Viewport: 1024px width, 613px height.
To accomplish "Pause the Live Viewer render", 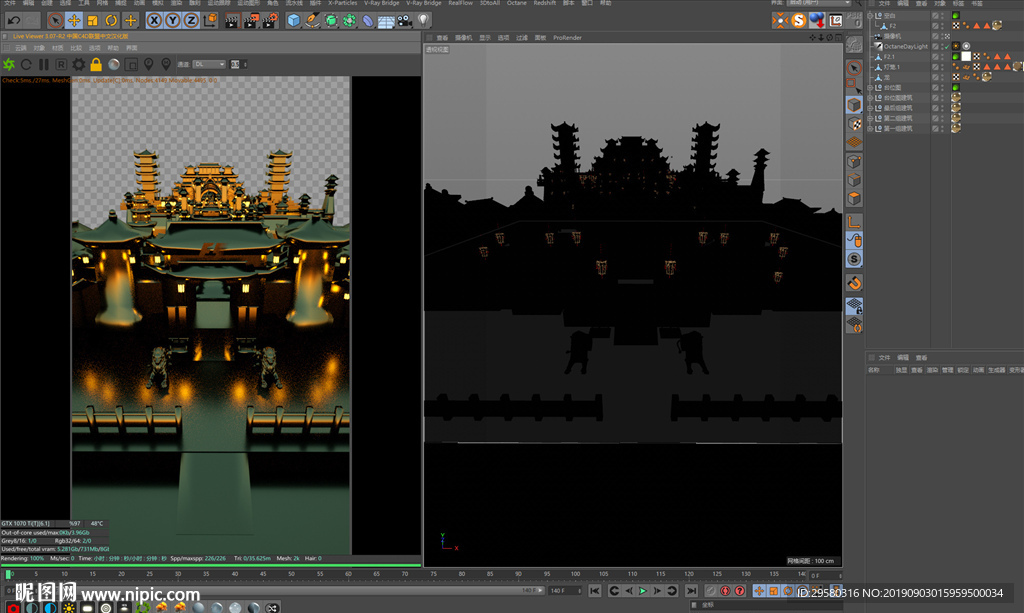I will 43,64.
